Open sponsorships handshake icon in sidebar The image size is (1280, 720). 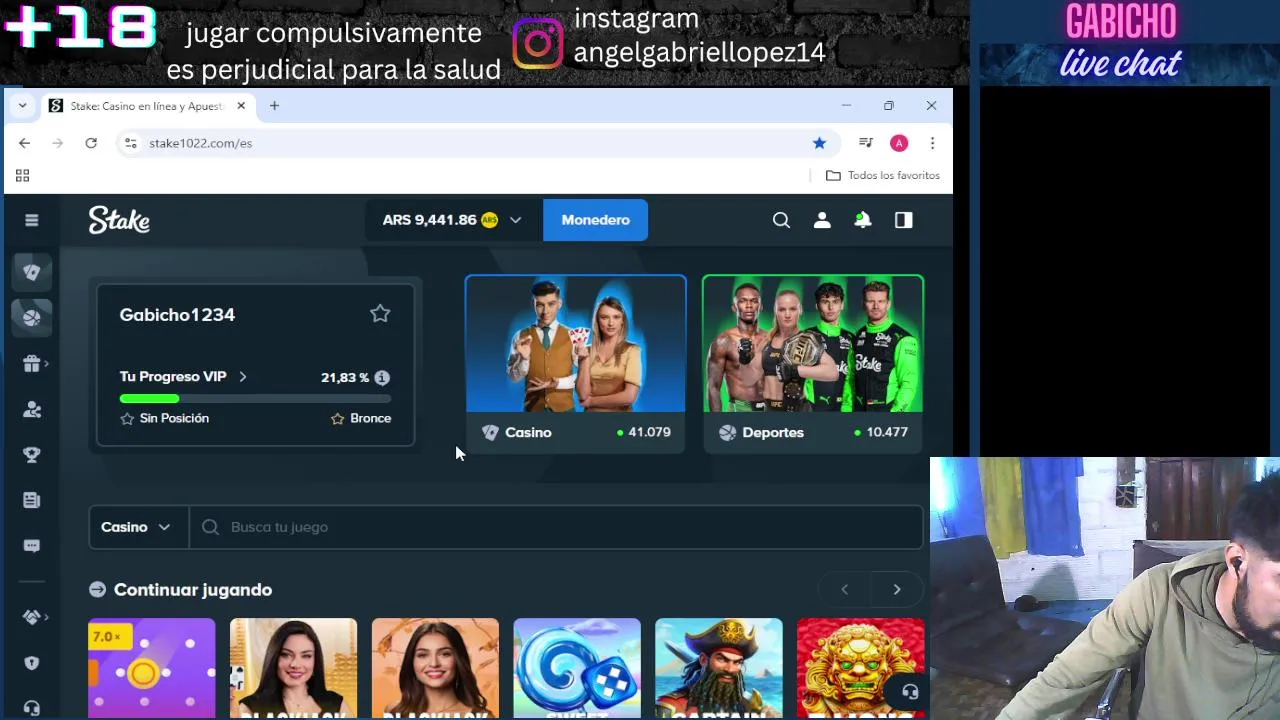(x=32, y=617)
